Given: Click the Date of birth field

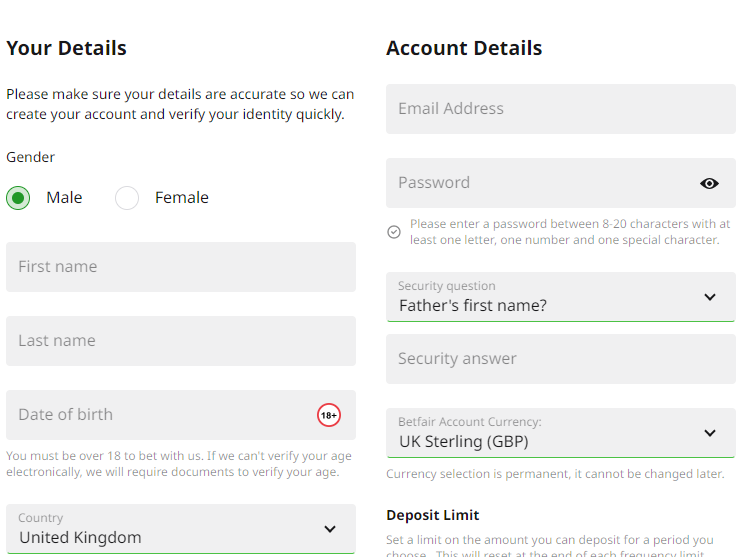Looking at the screenshot, I should click(160, 415).
